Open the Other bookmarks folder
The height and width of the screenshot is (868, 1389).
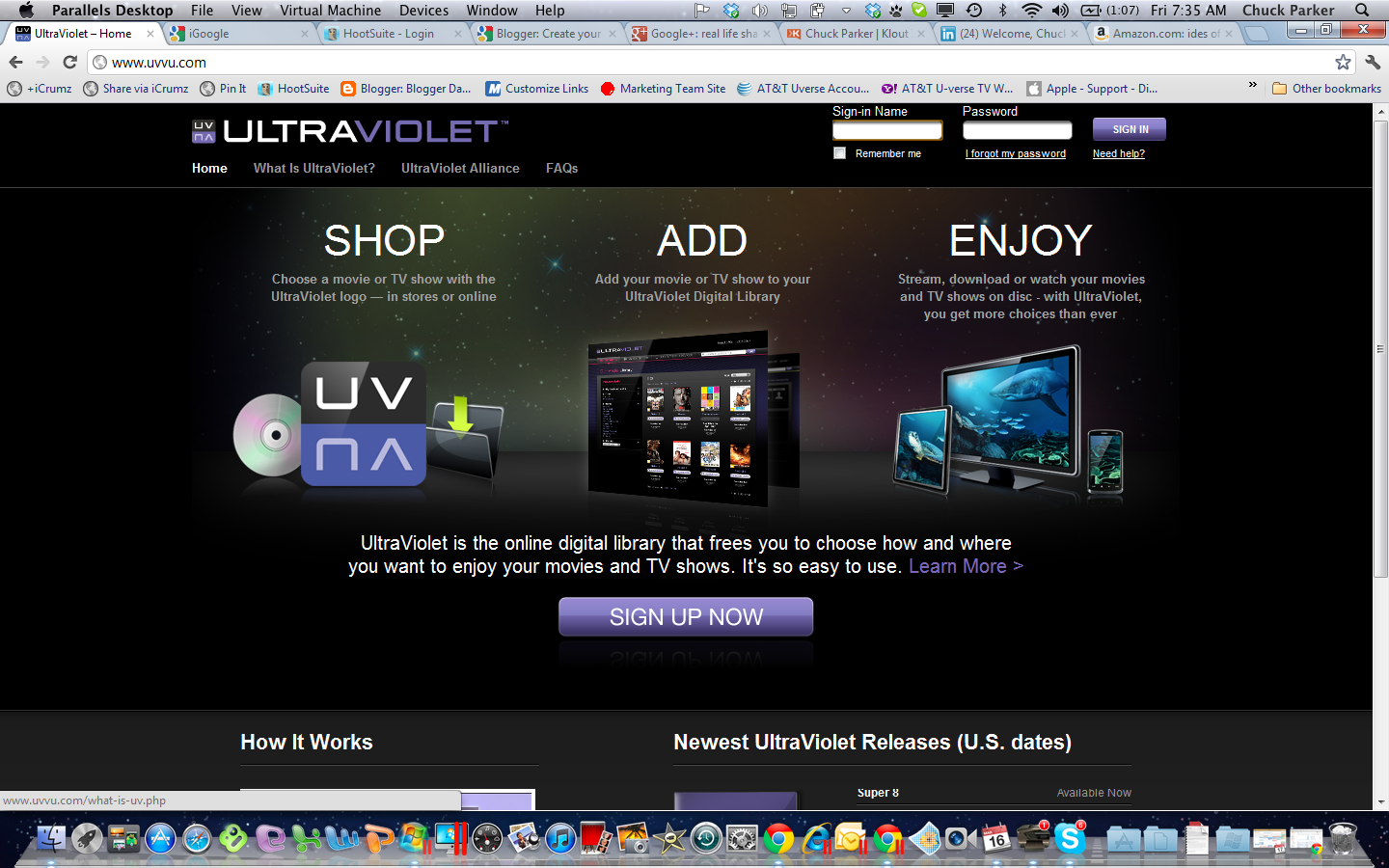click(1326, 89)
